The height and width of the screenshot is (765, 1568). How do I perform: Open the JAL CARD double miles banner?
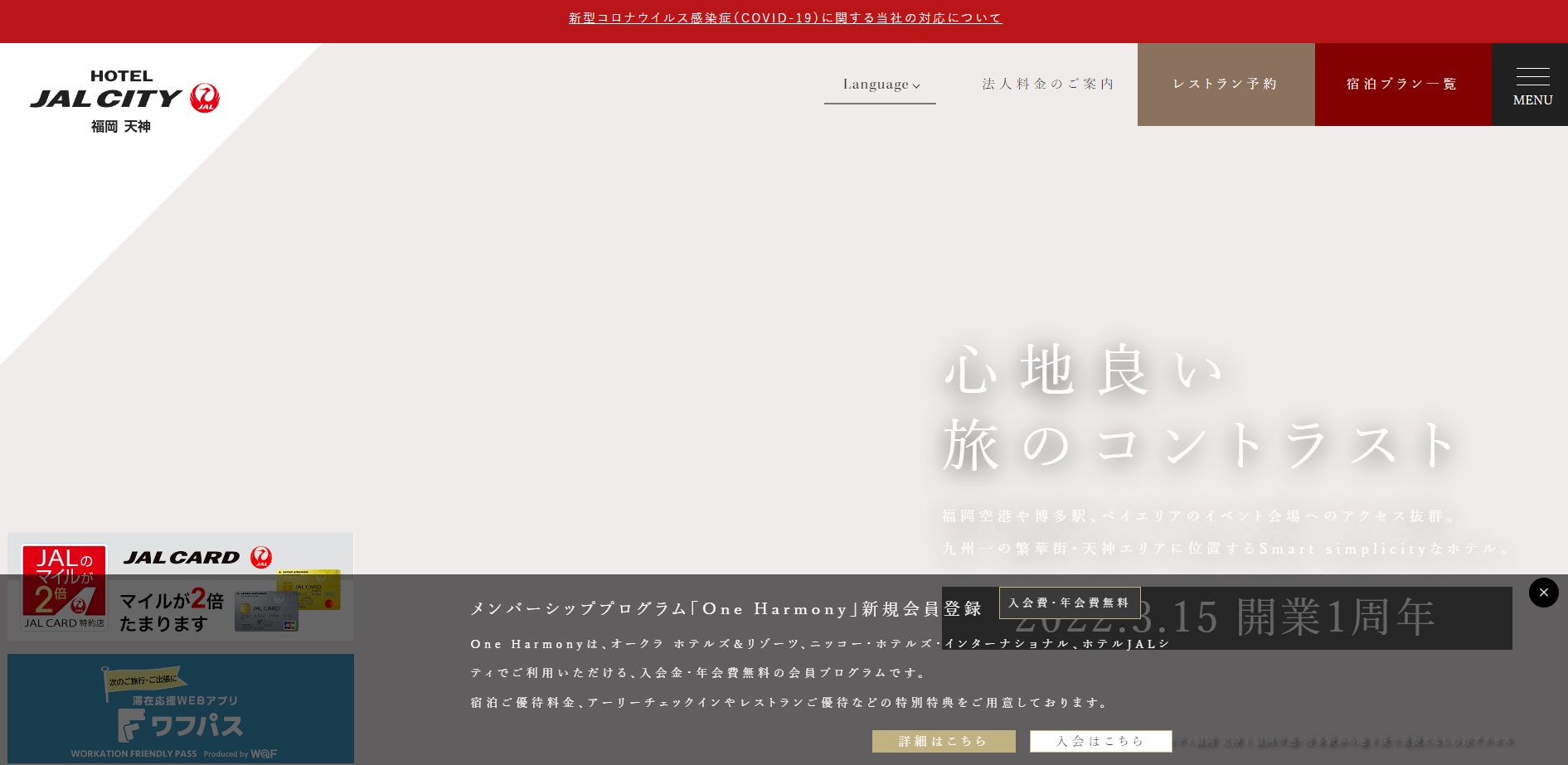[x=181, y=587]
